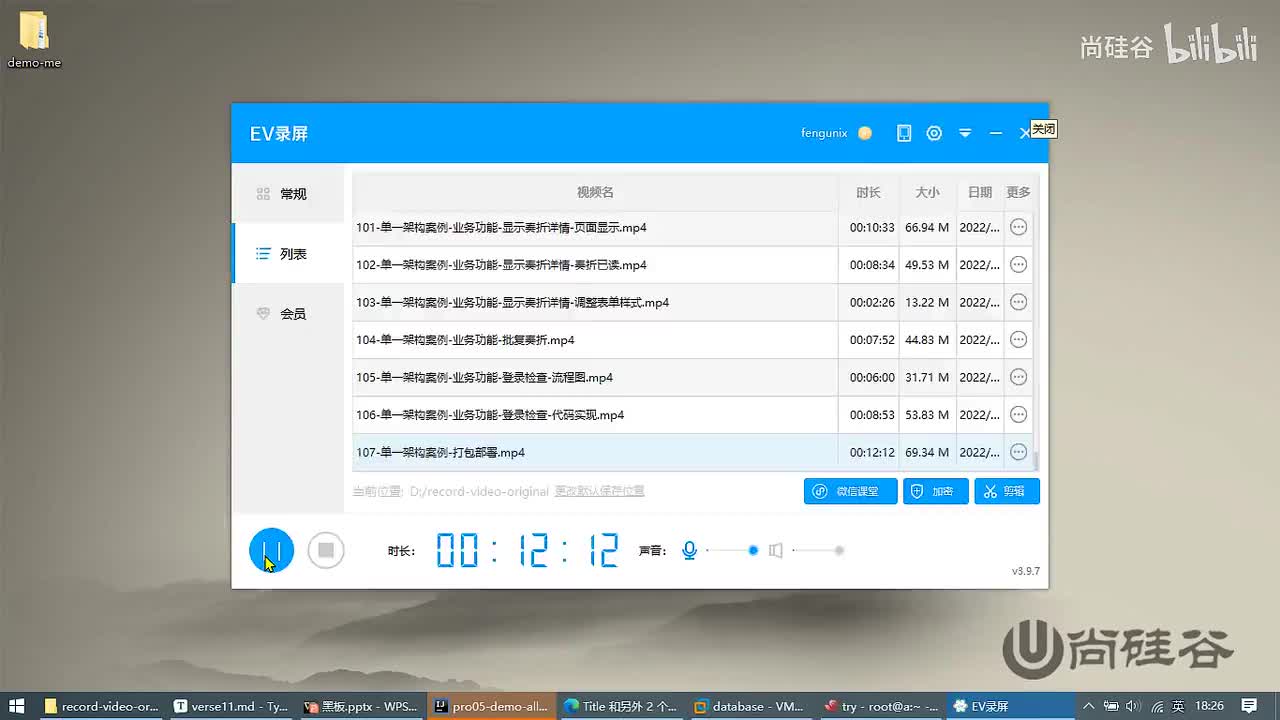The height and width of the screenshot is (720, 1280).
Task: Select video 105 流程图.mp4 row
Action: [693, 377]
